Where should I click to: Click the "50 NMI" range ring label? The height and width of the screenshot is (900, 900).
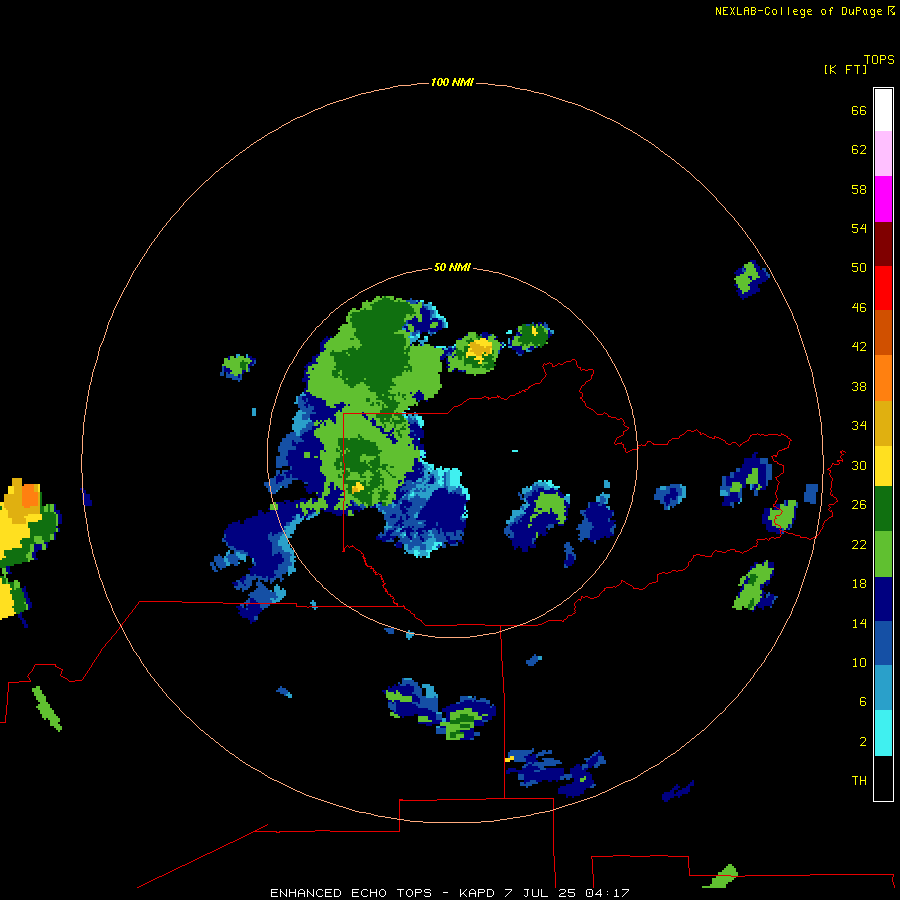coord(452,267)
